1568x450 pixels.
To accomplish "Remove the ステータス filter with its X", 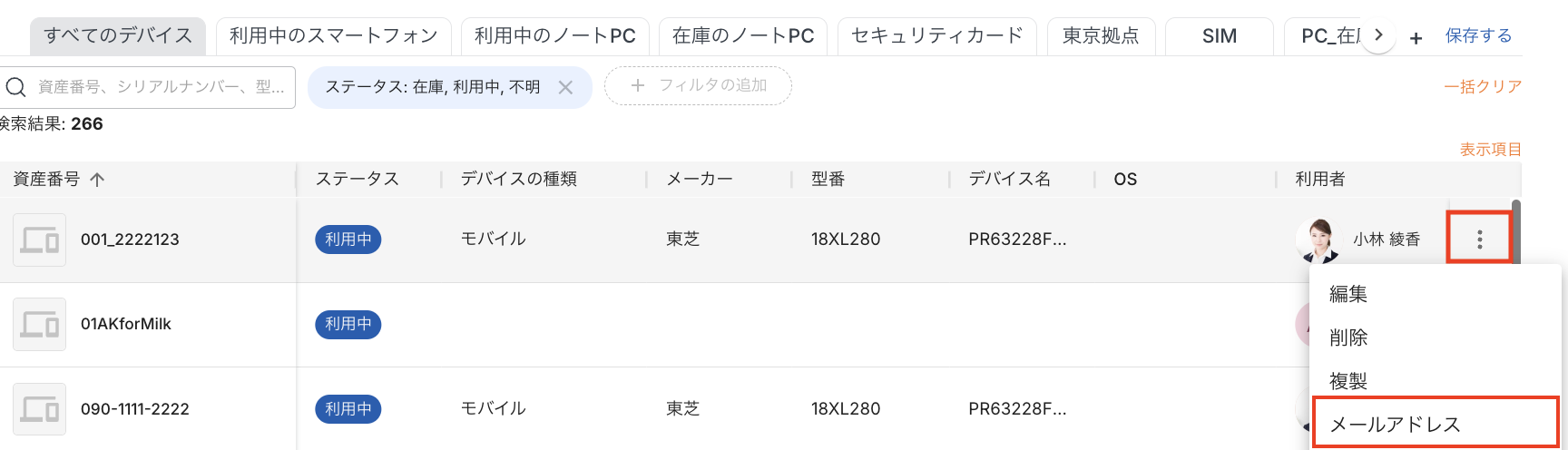I will click(x=565, y=87).
